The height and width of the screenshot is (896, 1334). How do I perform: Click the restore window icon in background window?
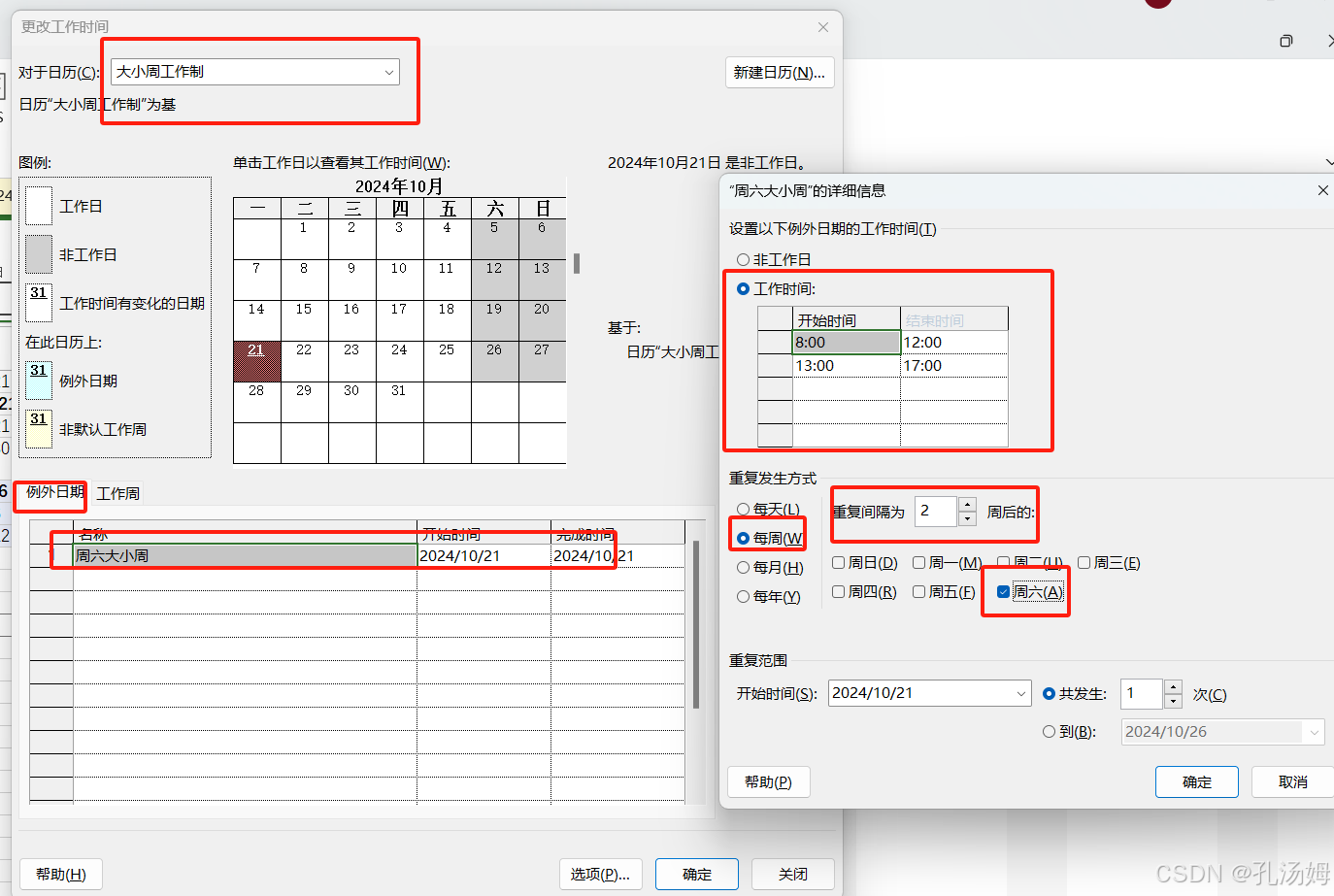(x=1286, y=41)
